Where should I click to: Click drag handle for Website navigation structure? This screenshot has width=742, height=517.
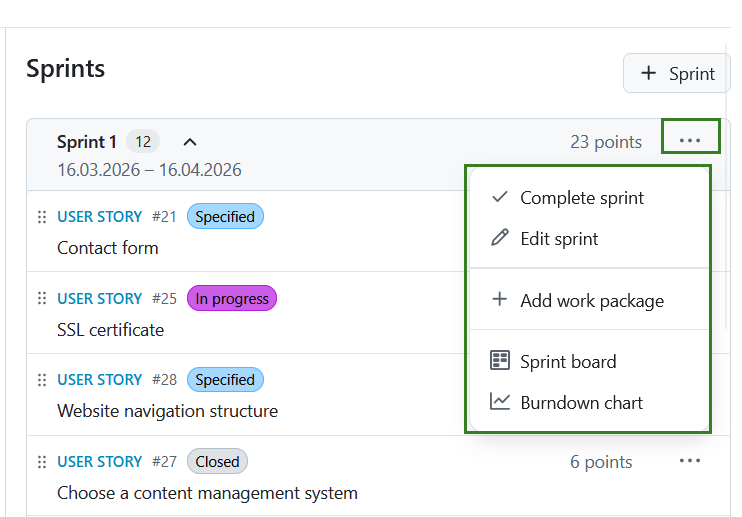coord(42,379)
